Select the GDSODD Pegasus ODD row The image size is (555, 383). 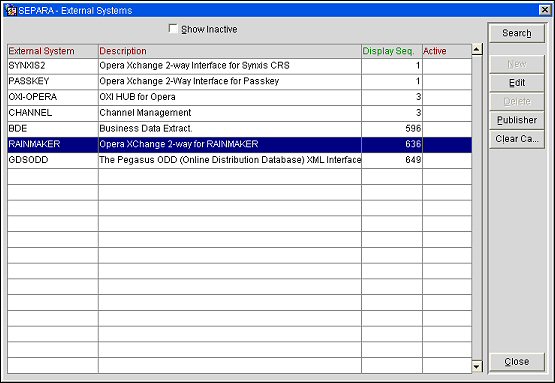coord(239,160)
